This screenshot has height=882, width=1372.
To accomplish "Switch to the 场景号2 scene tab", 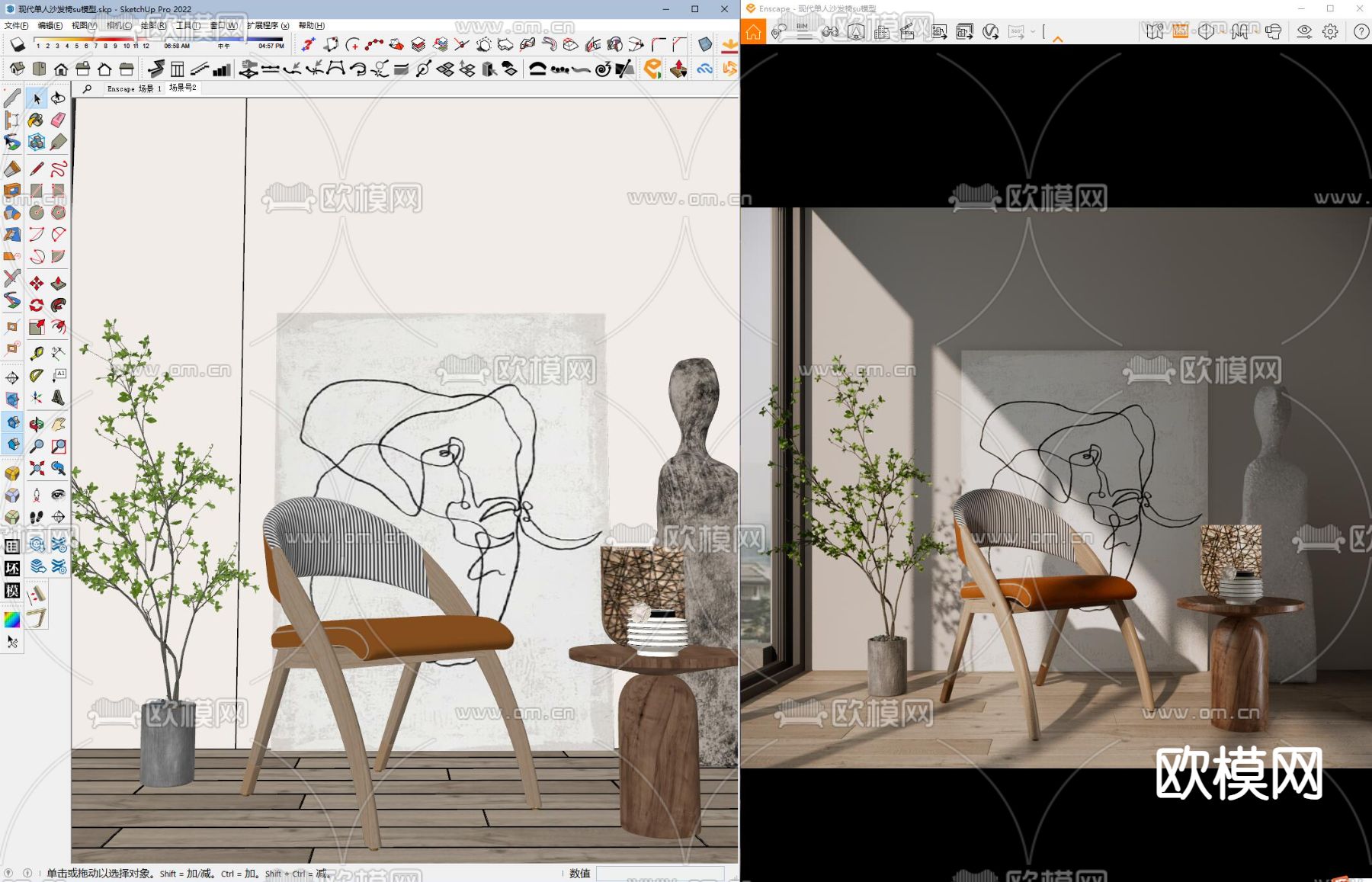I will click(x=183, y=88).
